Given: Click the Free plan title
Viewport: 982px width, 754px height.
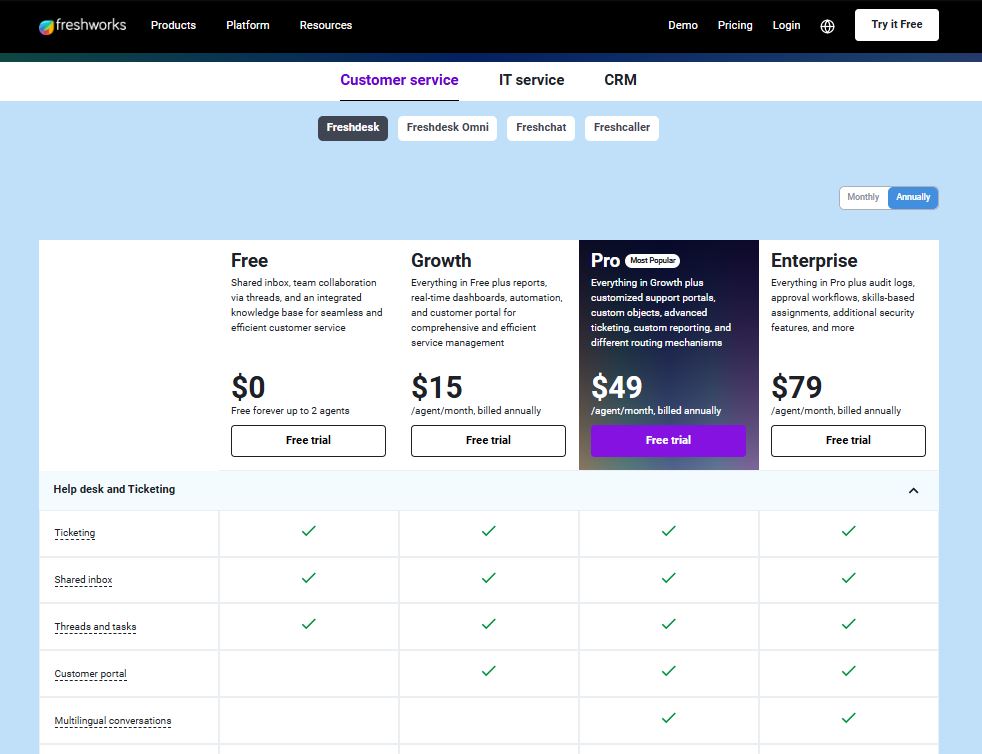Looking at the screenshot, I should click(249, 261).
